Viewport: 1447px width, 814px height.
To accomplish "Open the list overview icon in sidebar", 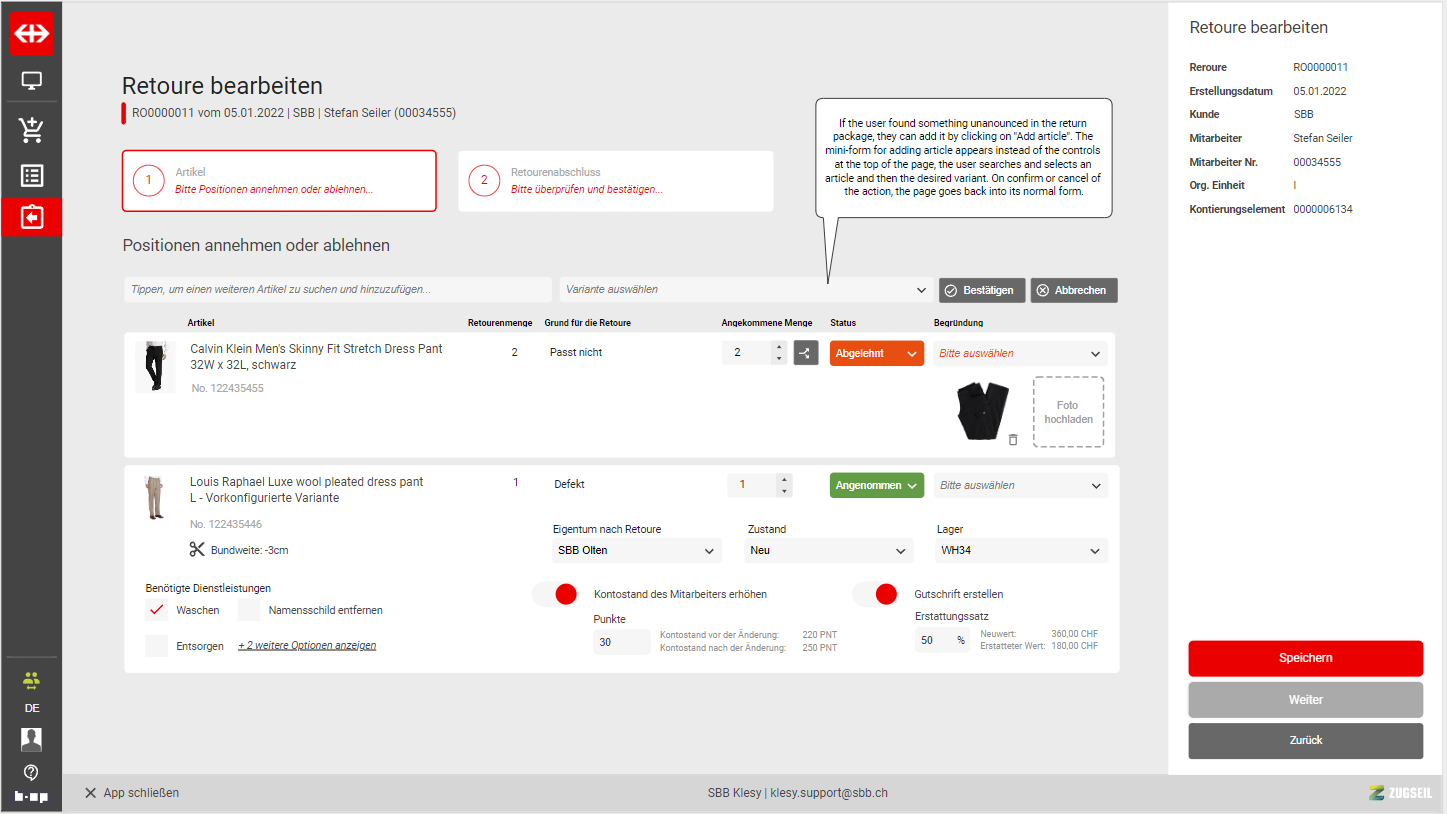I will (x=31, y=176).
